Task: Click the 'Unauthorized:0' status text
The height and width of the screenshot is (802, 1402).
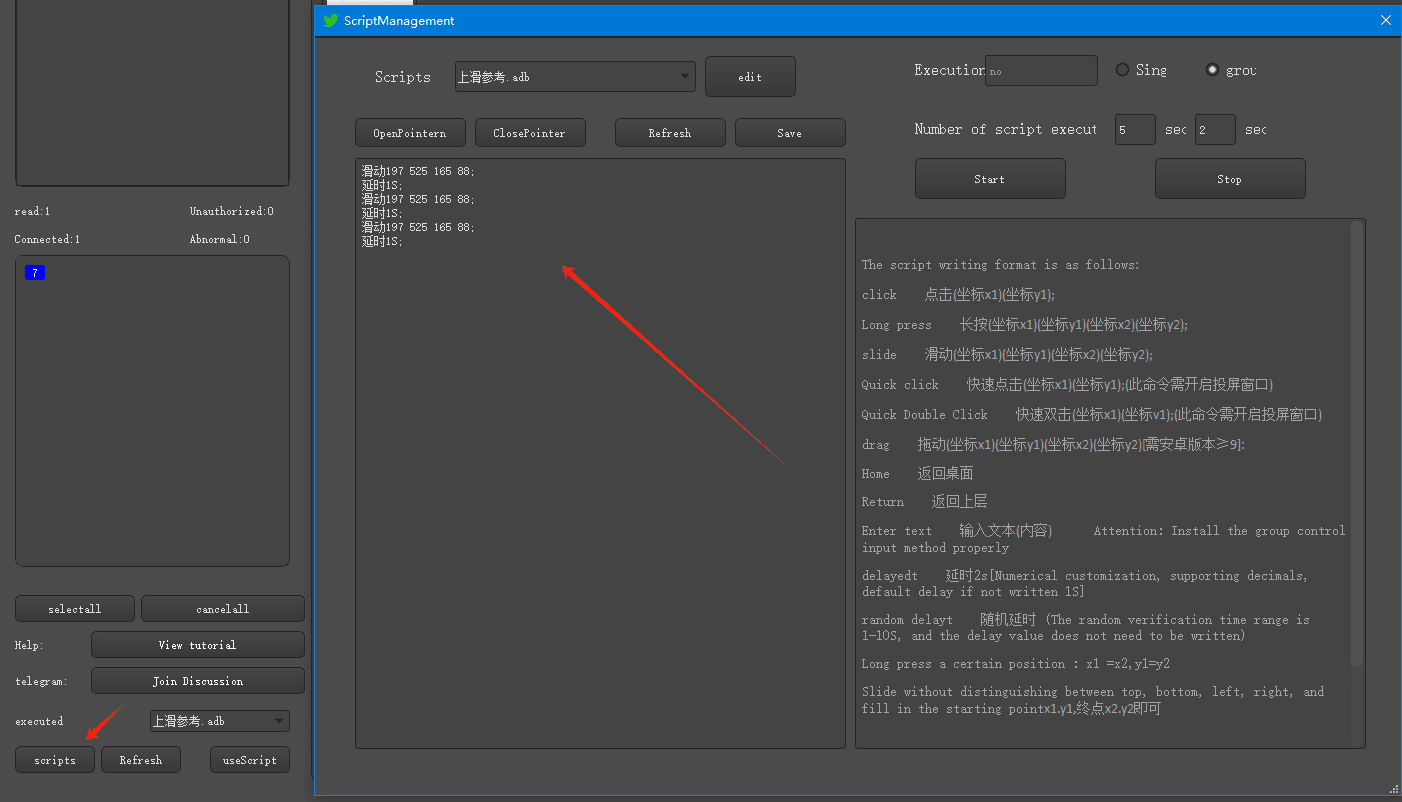Action: pyautogui.click(x=232, y=212)
